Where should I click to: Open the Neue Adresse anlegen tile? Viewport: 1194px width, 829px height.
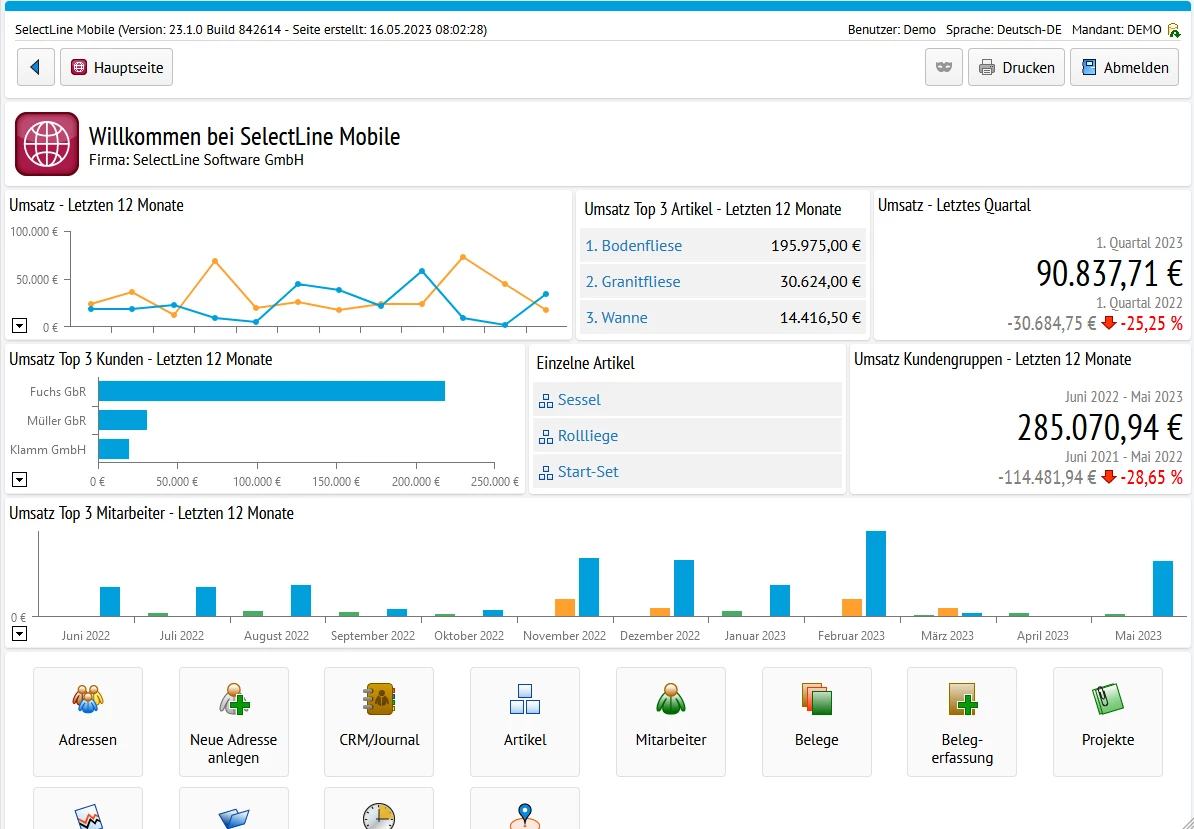click(234, 722)
